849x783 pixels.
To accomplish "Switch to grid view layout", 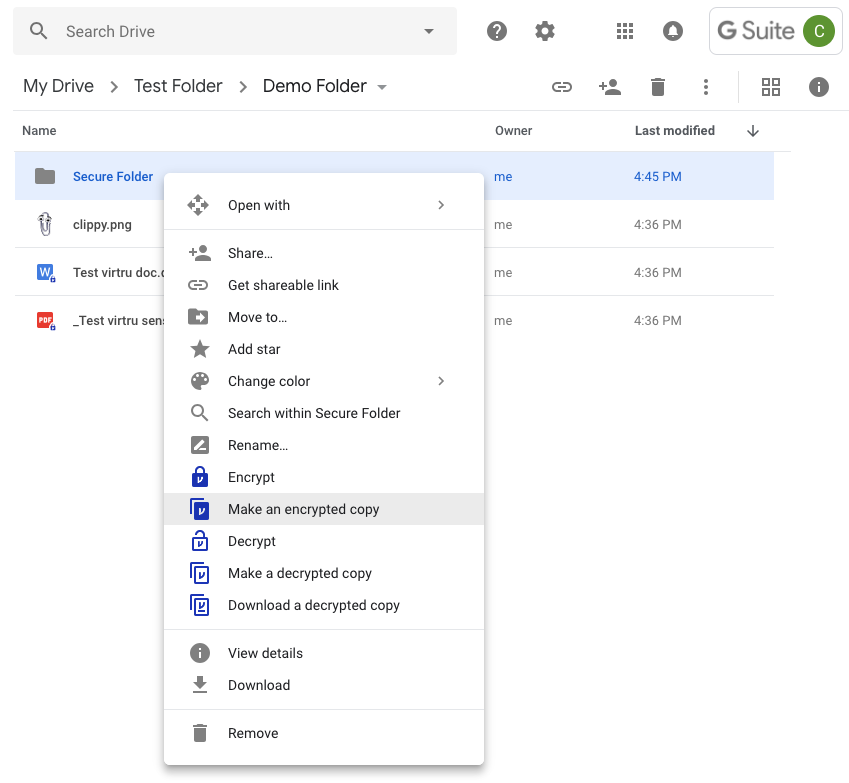I will coord(770,87).
